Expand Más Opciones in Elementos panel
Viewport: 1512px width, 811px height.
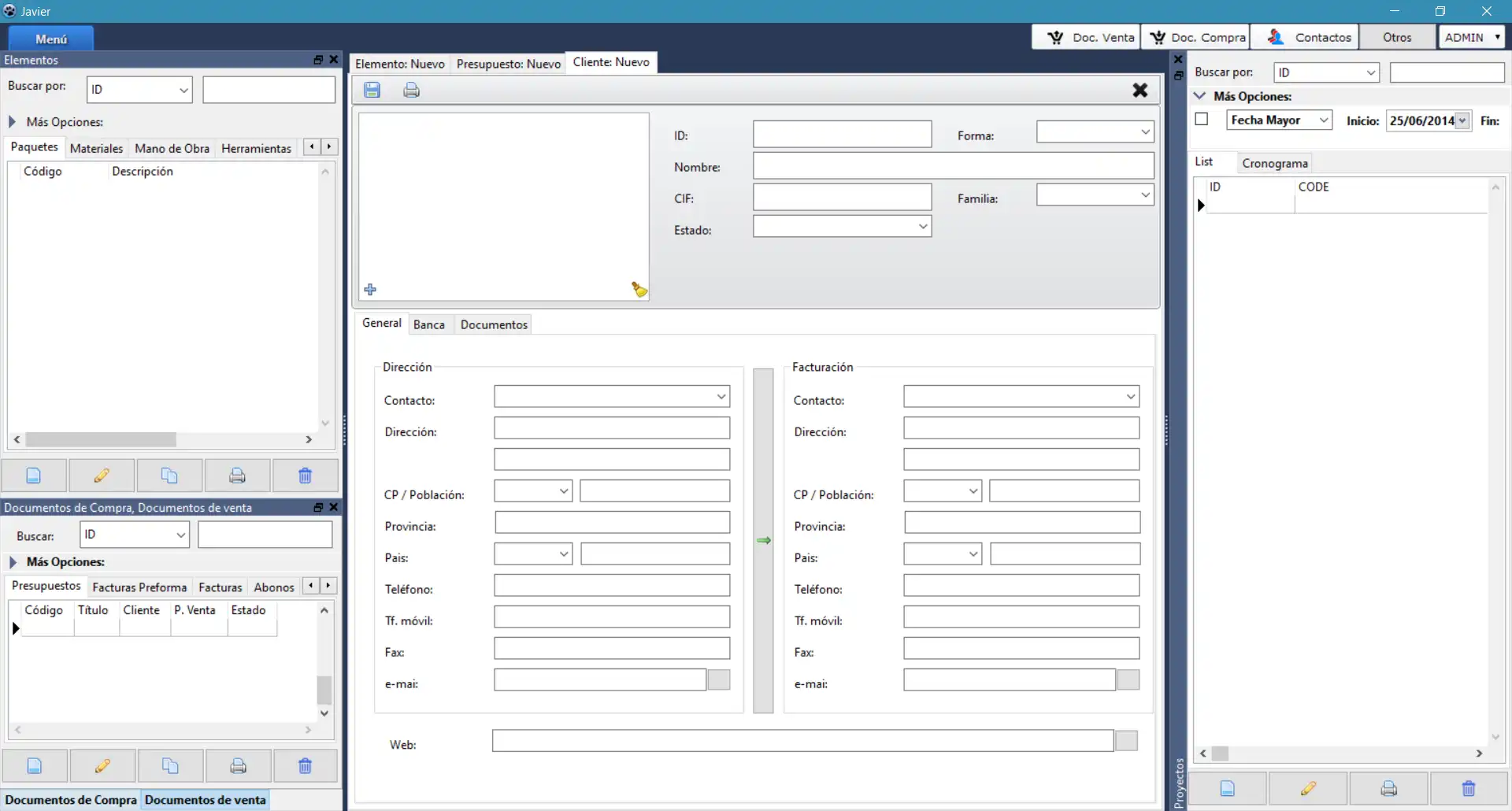13,122
